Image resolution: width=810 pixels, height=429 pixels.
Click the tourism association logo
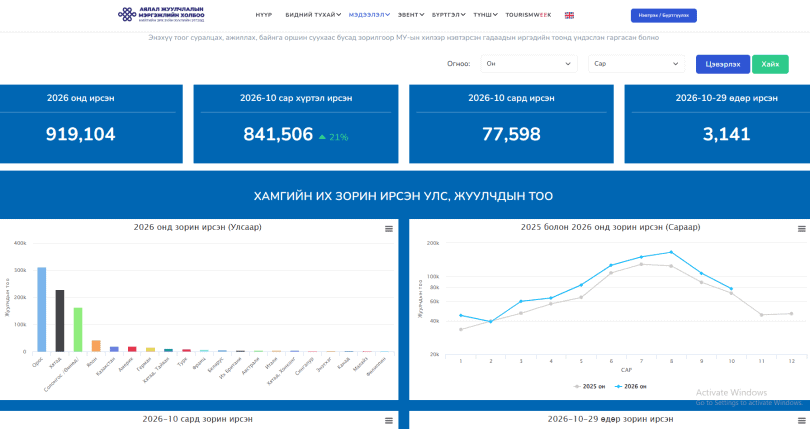(x=161, y=14)
